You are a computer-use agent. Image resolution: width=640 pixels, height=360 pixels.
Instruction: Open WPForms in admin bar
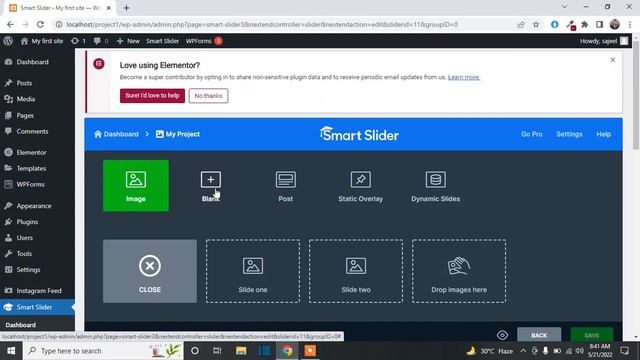tap(204, 41)
